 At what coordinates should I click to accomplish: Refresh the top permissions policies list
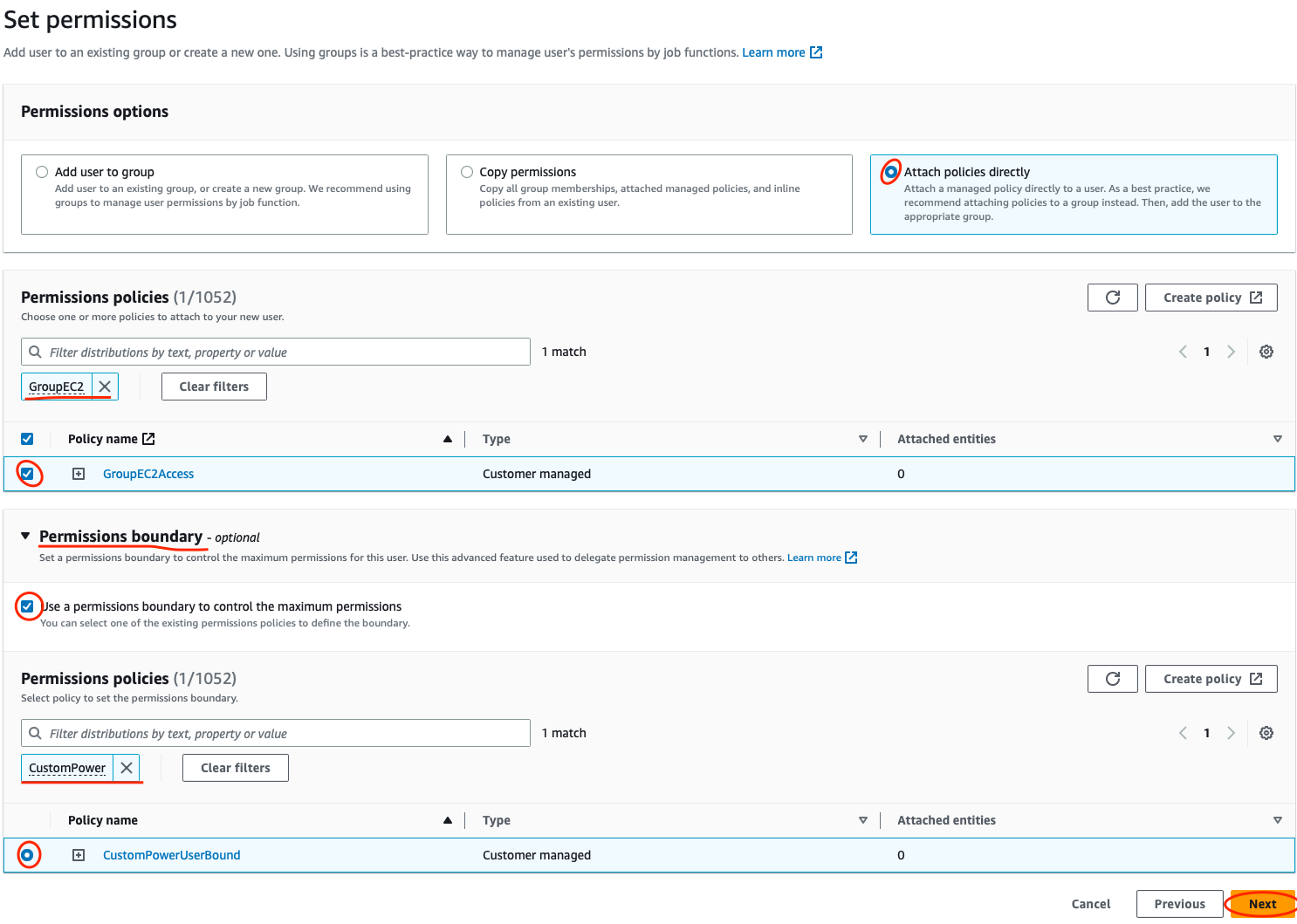(x=1112, y=298)
